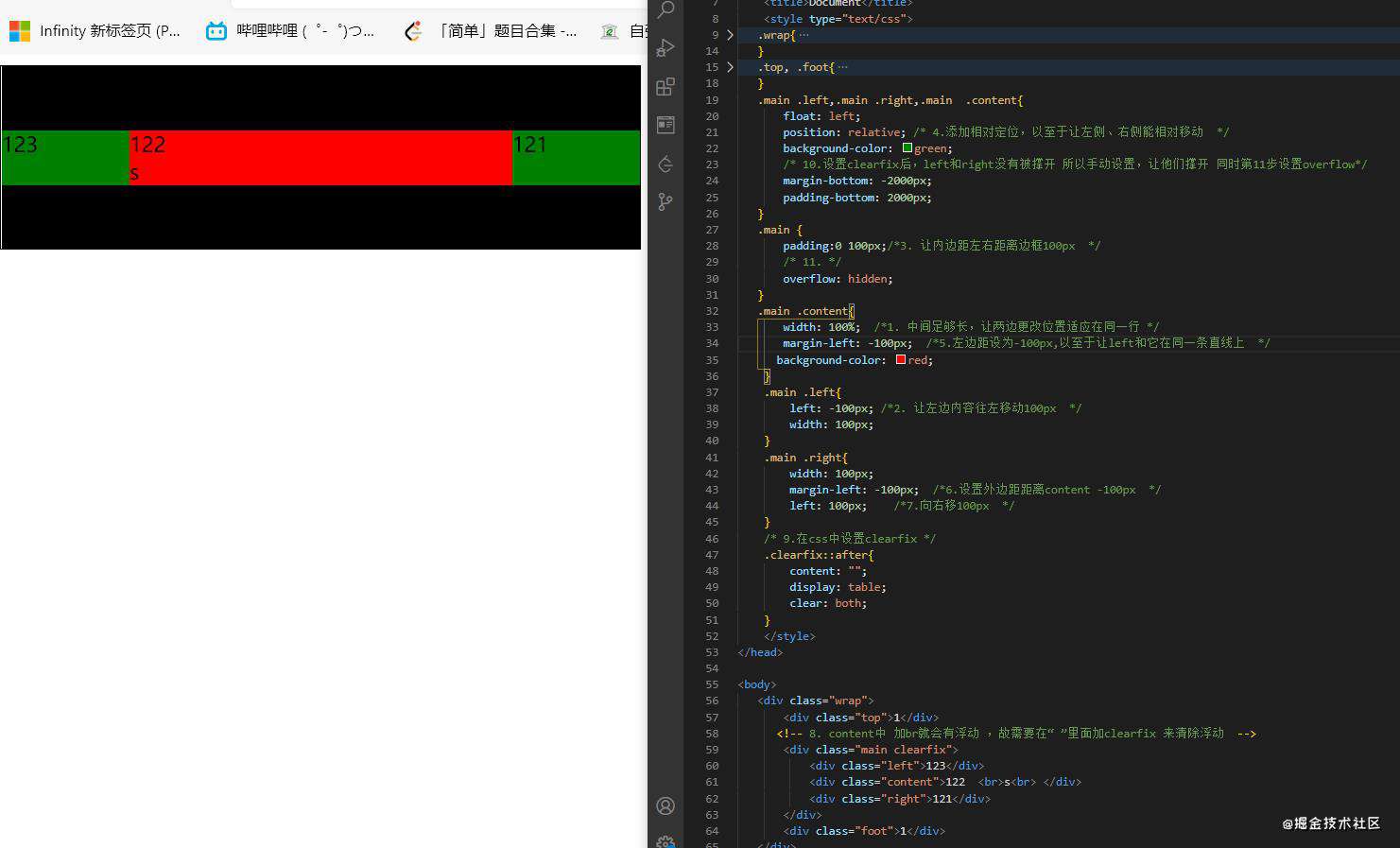Click the HTML comment starting with '8. content中'
This screenshot has height=848, width=1400.
1016,734
